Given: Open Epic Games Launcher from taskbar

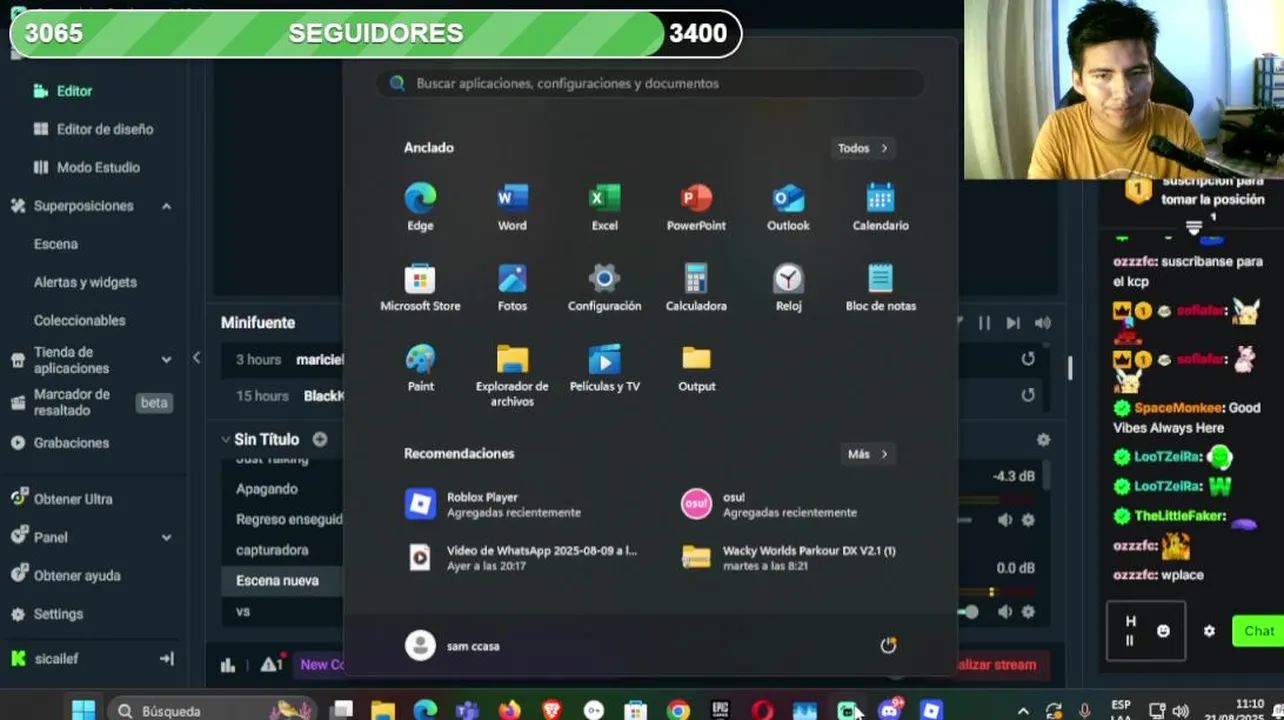Looking at the screenshot, I should coord(720,710).
